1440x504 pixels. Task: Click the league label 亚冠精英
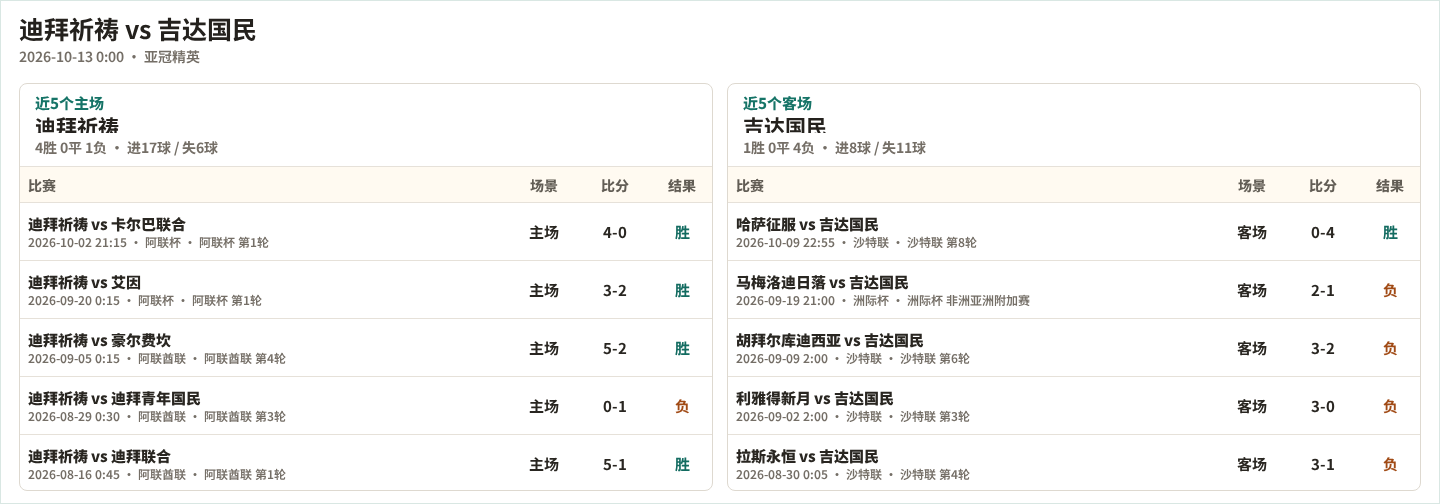tap(172, 57)
